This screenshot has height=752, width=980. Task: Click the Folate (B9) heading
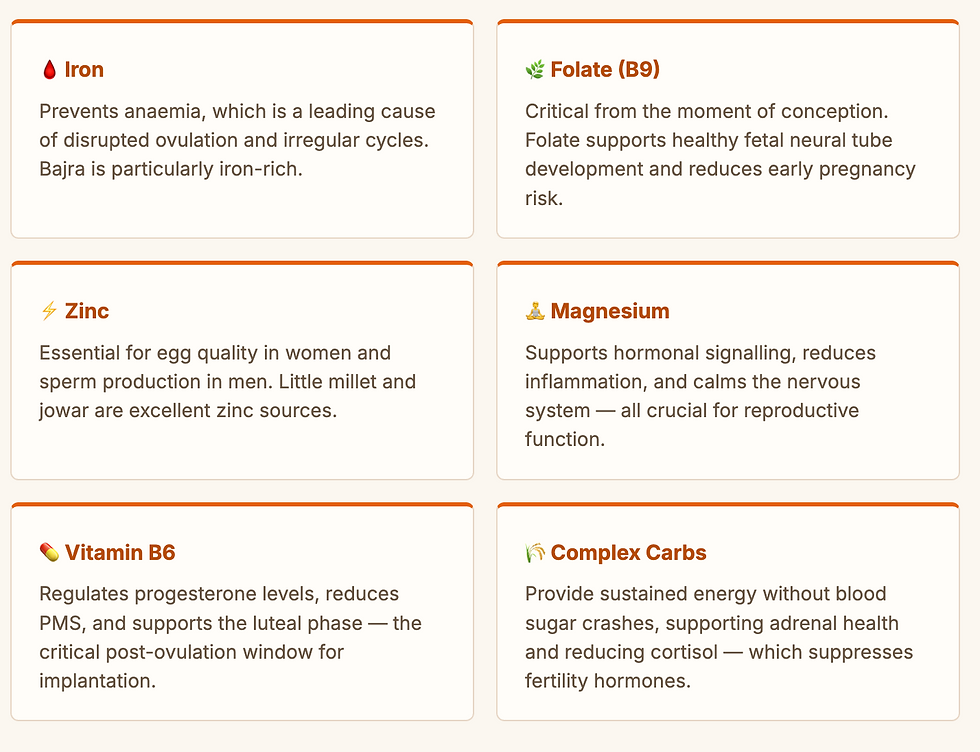(x=605, y=70)
